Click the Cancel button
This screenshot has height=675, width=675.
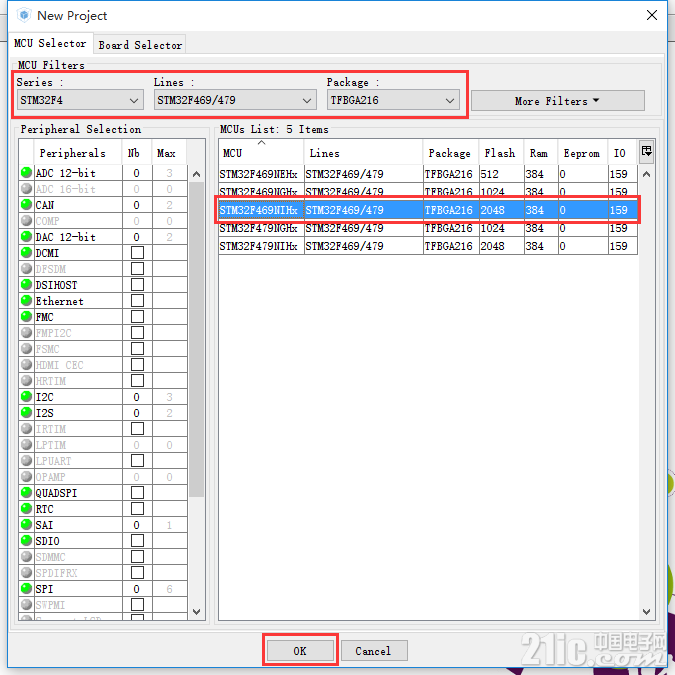[374, 650]
